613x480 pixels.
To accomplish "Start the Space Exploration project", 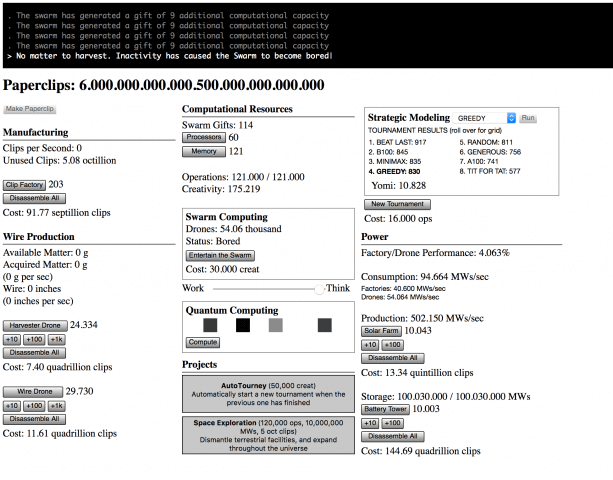I will pyautogui.click(x=267, y=436).
